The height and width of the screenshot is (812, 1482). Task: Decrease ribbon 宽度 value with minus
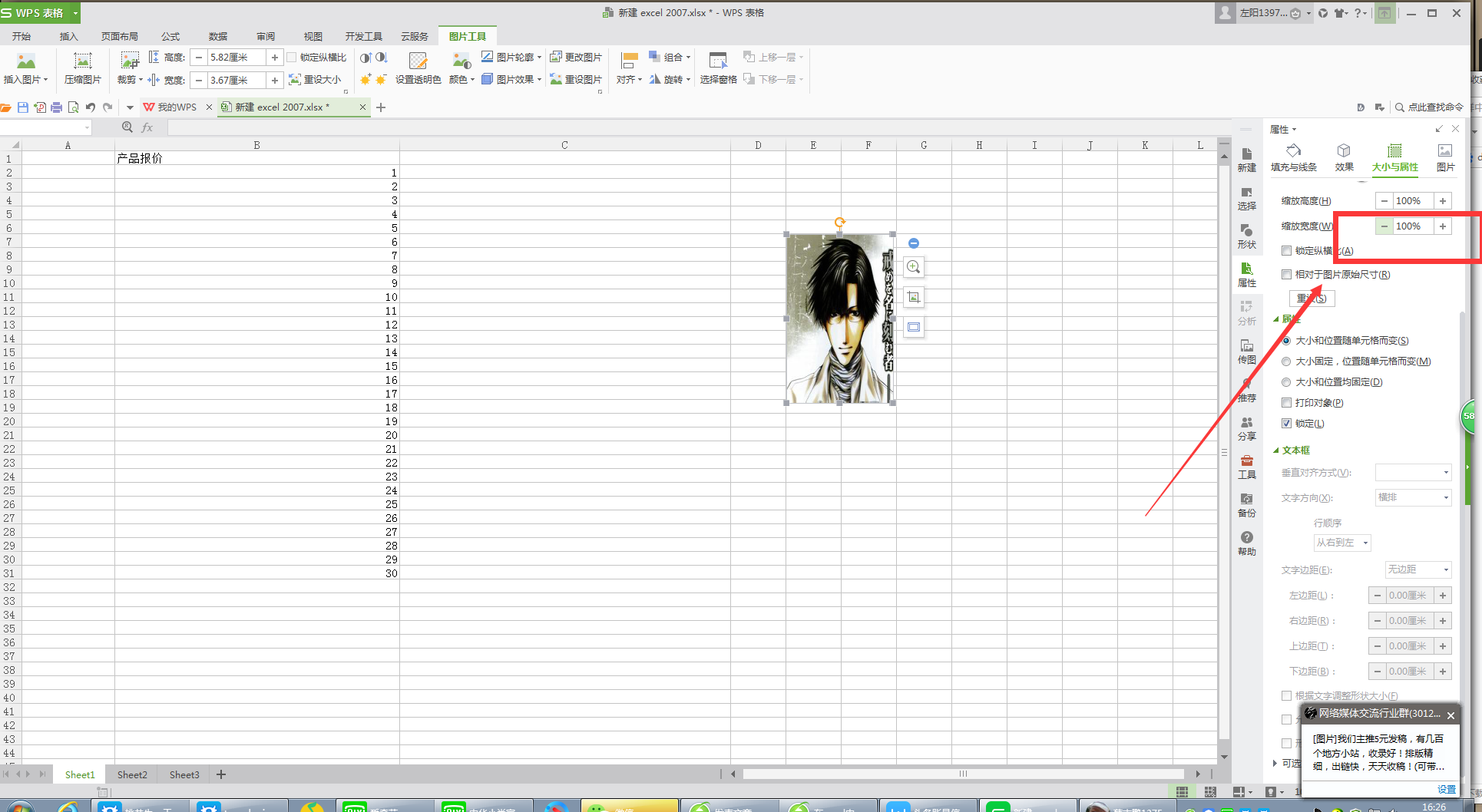[x=199, y=80]
